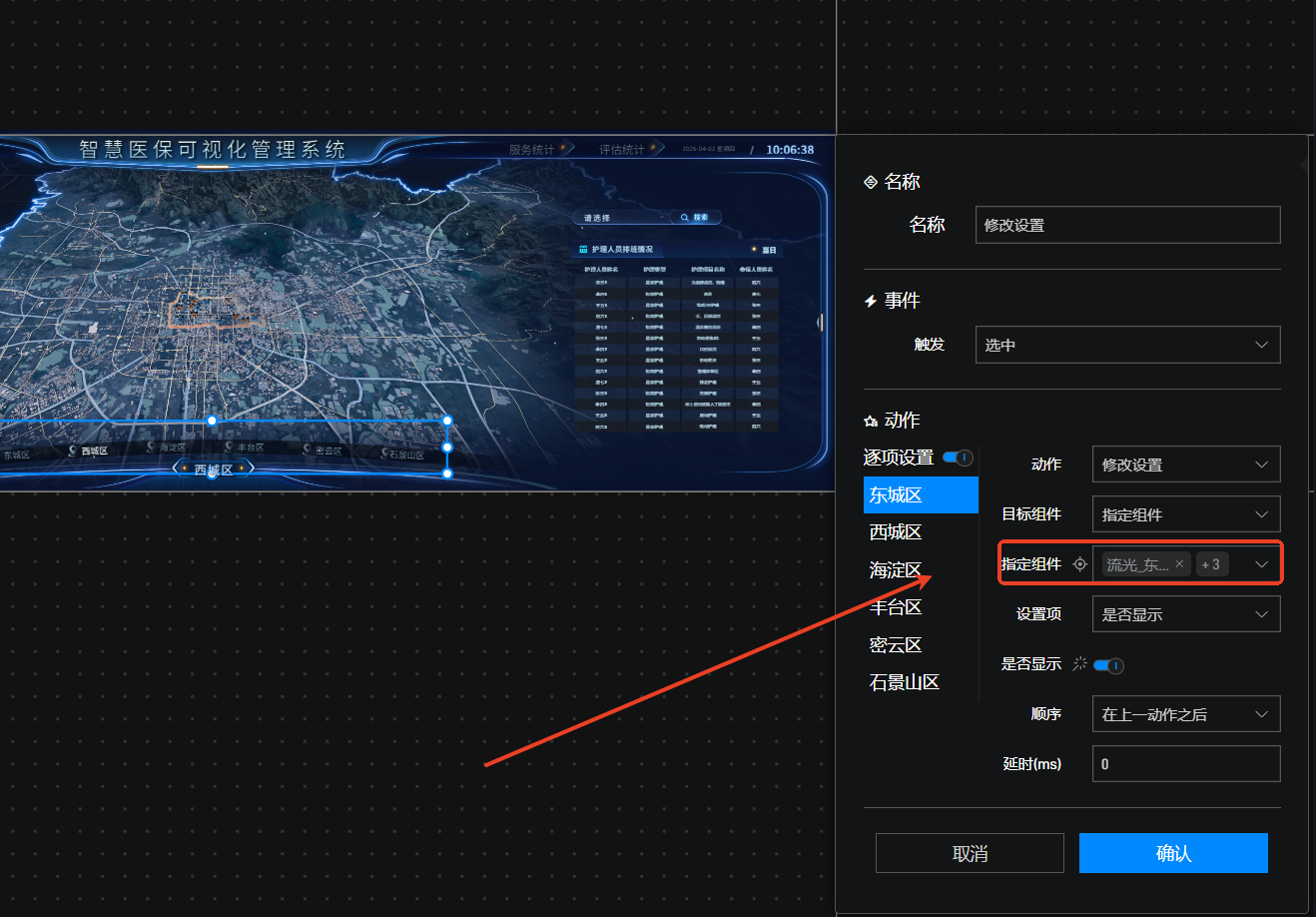Select 密云区 in the item list
Screen dimensions: 1316x917
pos(896,645)
